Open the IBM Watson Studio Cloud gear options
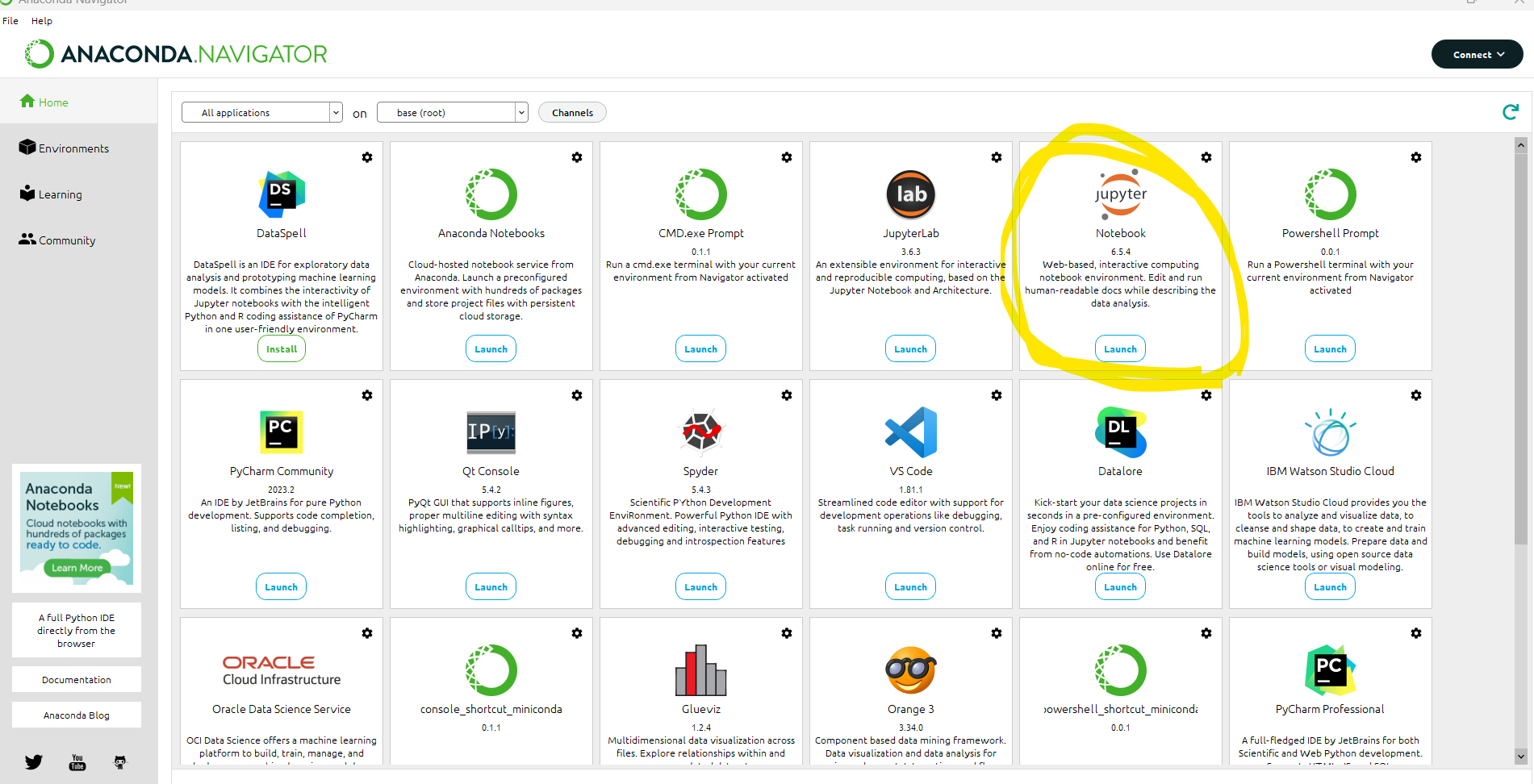This screenshot has width=1534, height=784. 1416,395
